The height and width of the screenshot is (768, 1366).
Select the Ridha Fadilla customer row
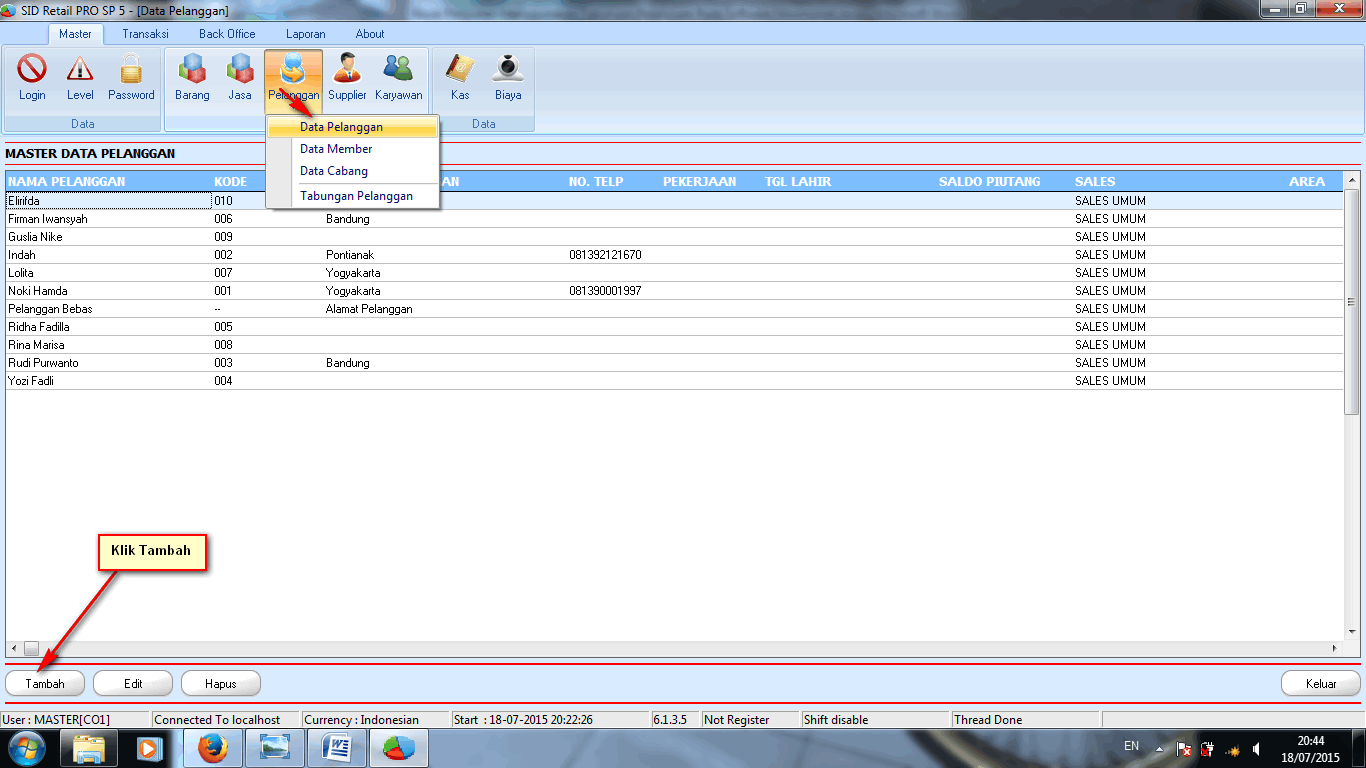pos(675,327)
